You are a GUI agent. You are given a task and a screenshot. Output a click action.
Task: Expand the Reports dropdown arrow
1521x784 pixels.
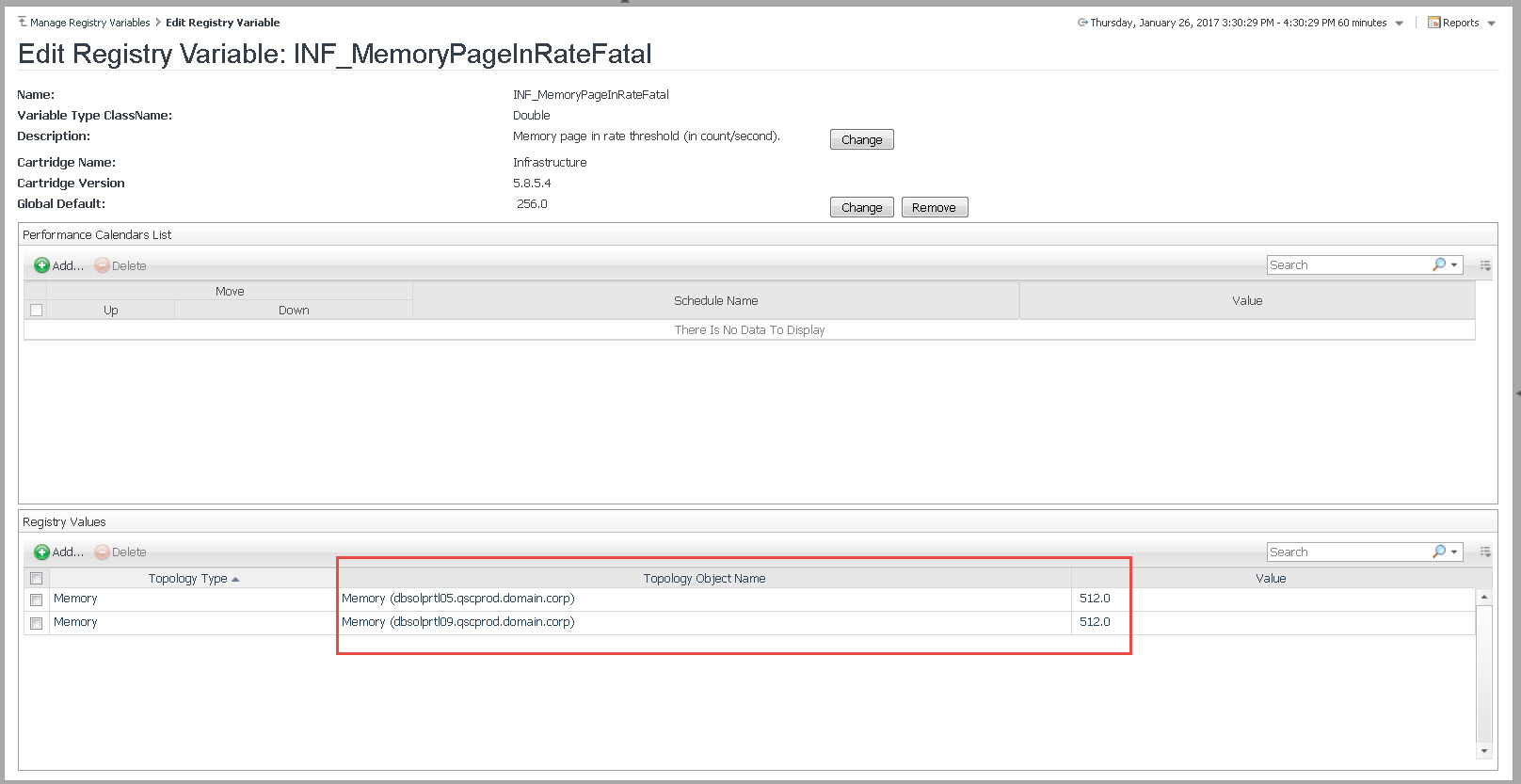(1491, 24)
